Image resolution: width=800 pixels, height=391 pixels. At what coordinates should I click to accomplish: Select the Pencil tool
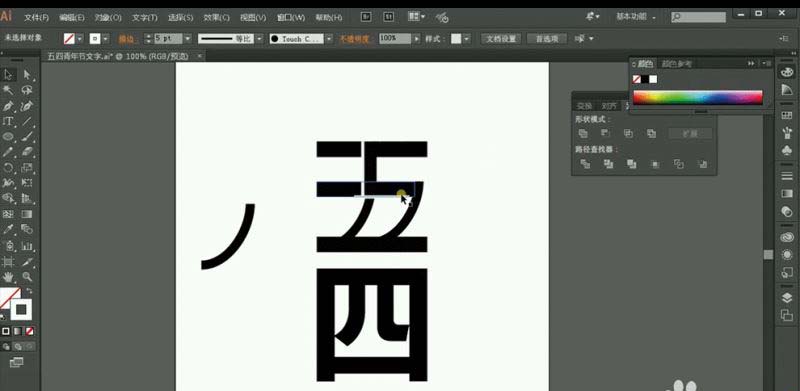(8, 152)
